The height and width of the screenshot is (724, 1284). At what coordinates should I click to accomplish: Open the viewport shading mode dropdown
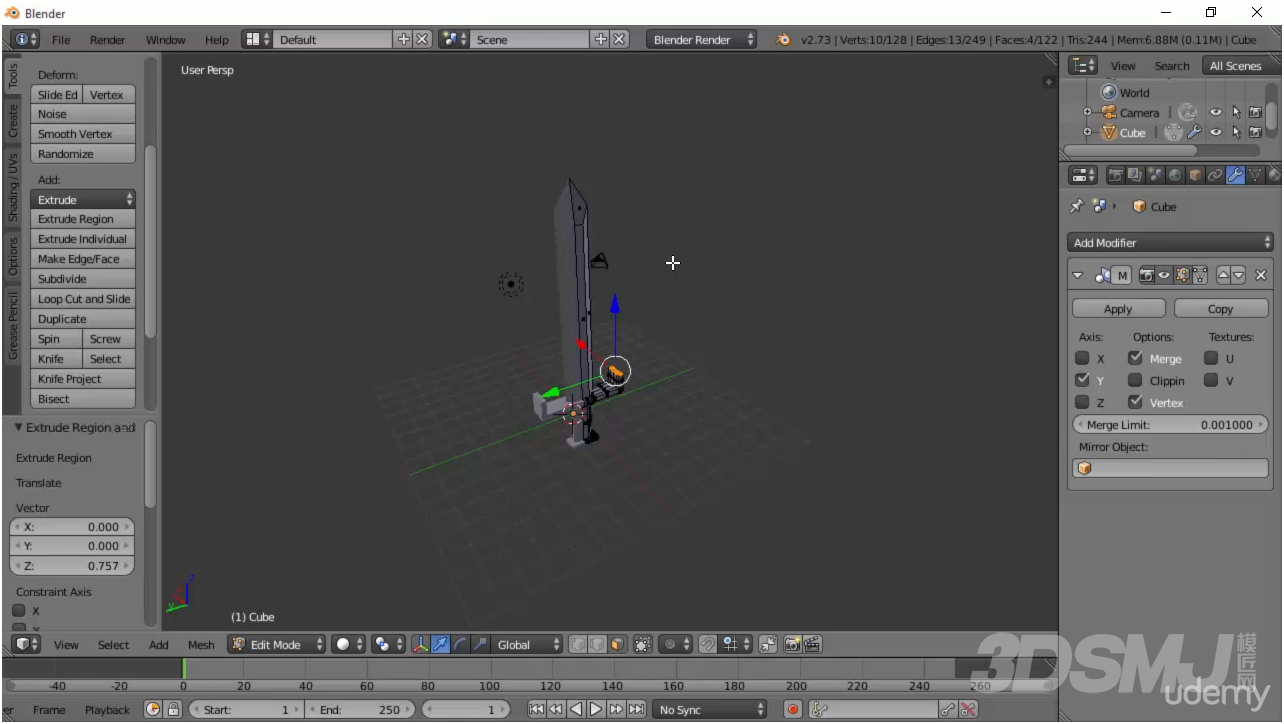(348, 644)
